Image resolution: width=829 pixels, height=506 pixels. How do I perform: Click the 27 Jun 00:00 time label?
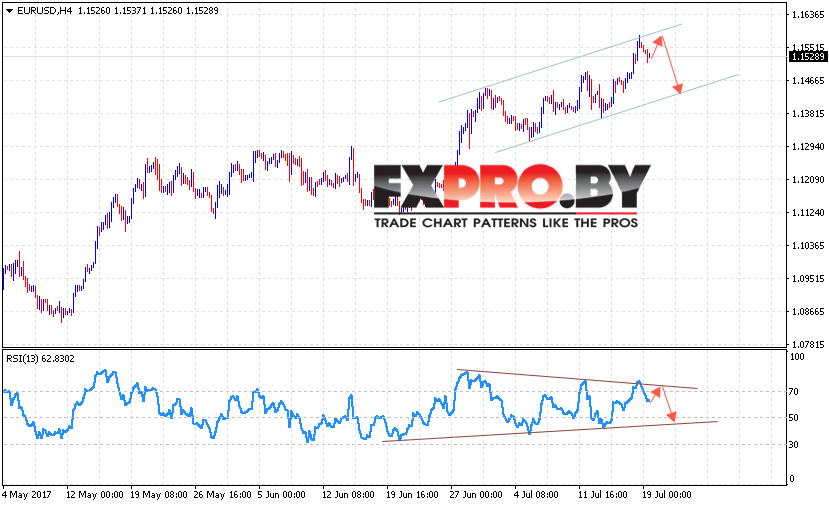476,495
